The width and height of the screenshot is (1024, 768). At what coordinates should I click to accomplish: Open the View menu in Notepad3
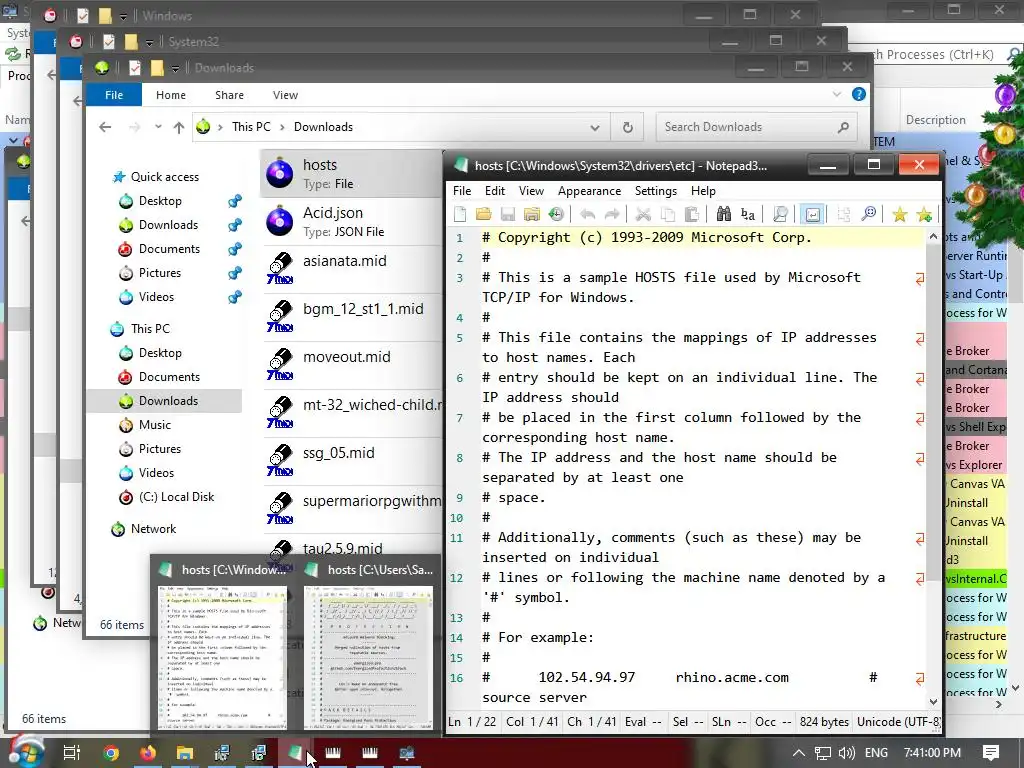click(531, 191)
